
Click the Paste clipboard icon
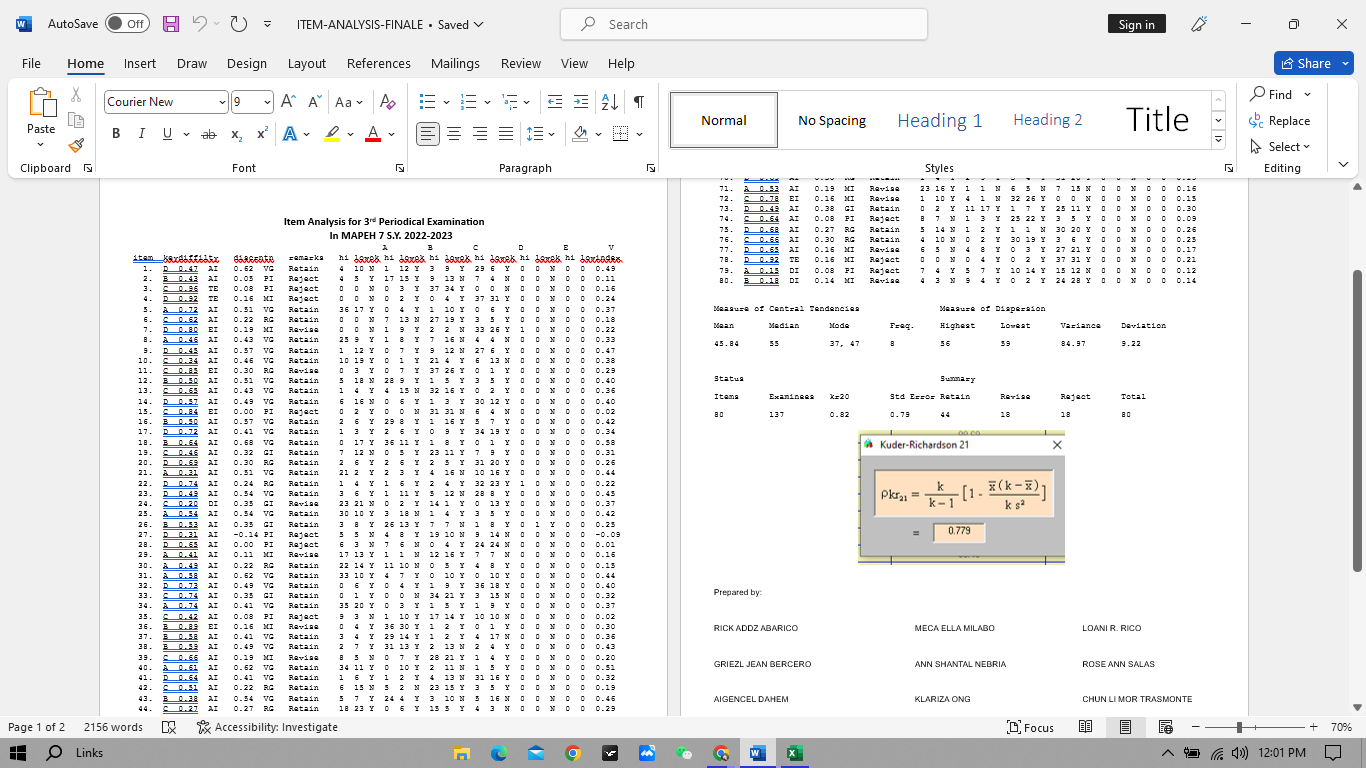pyautogui.click(x=42, y=103)
